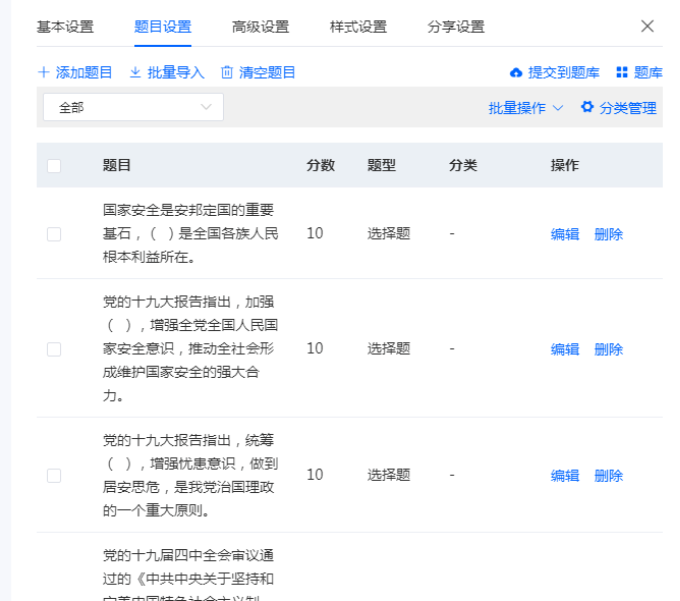Switch to the 样式设置 tab
The height and width of the screenshot is (601, 680).
358,27
